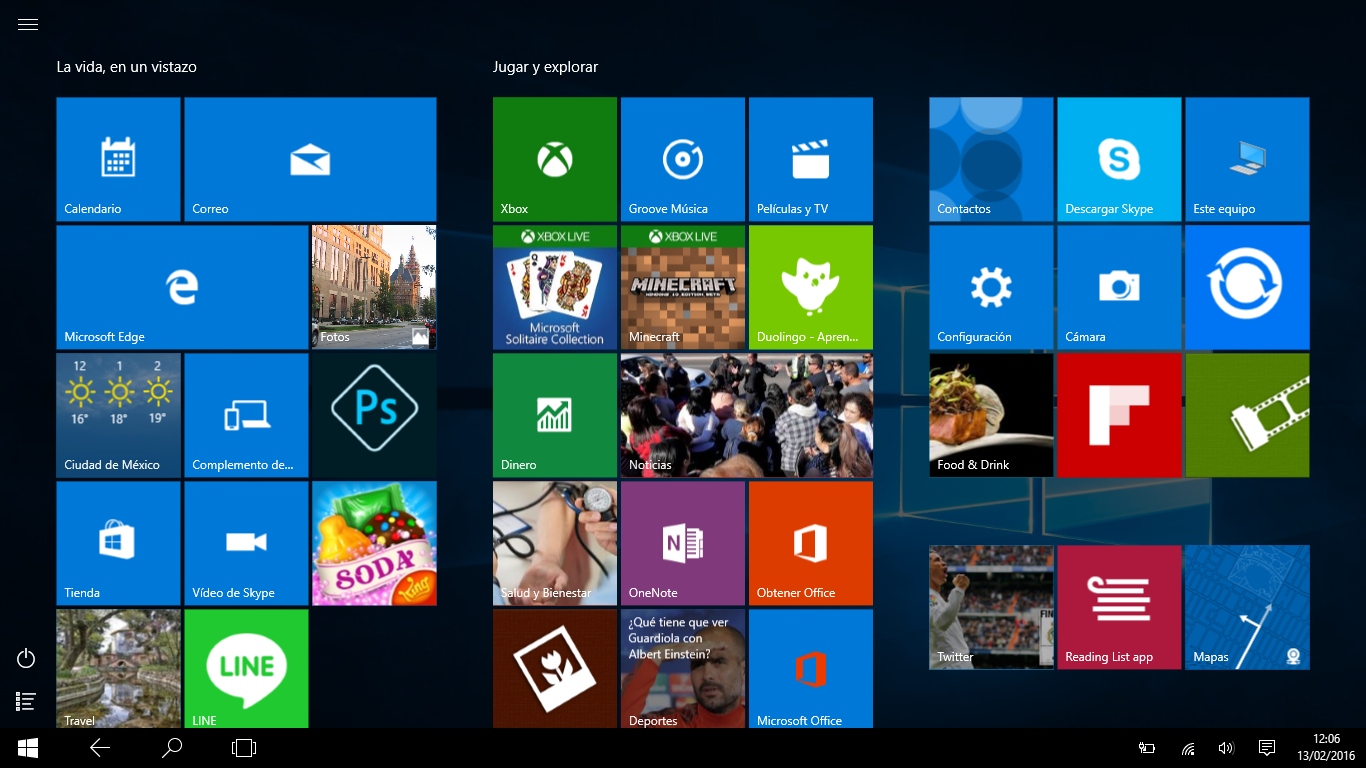1366x768 pixels.
Task: Launch Groove Música app tile
Action: tap(682, 159)
